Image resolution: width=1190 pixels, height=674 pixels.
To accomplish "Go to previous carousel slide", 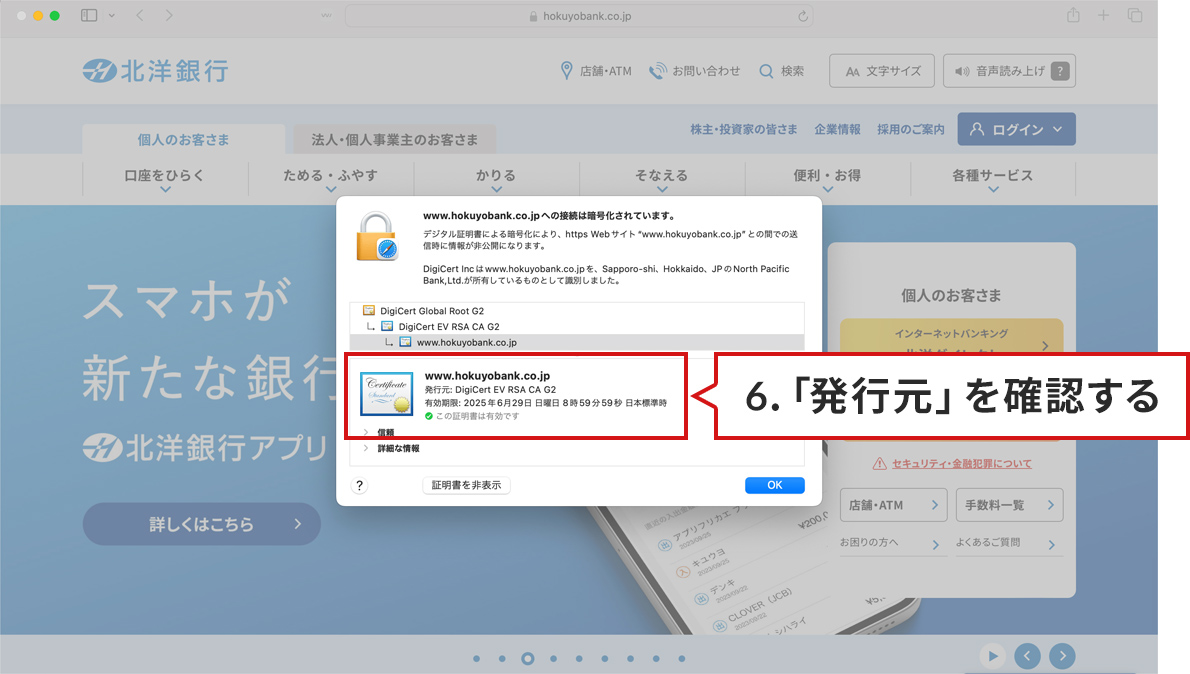I will pyautogui.click(x=1028, y=656).
